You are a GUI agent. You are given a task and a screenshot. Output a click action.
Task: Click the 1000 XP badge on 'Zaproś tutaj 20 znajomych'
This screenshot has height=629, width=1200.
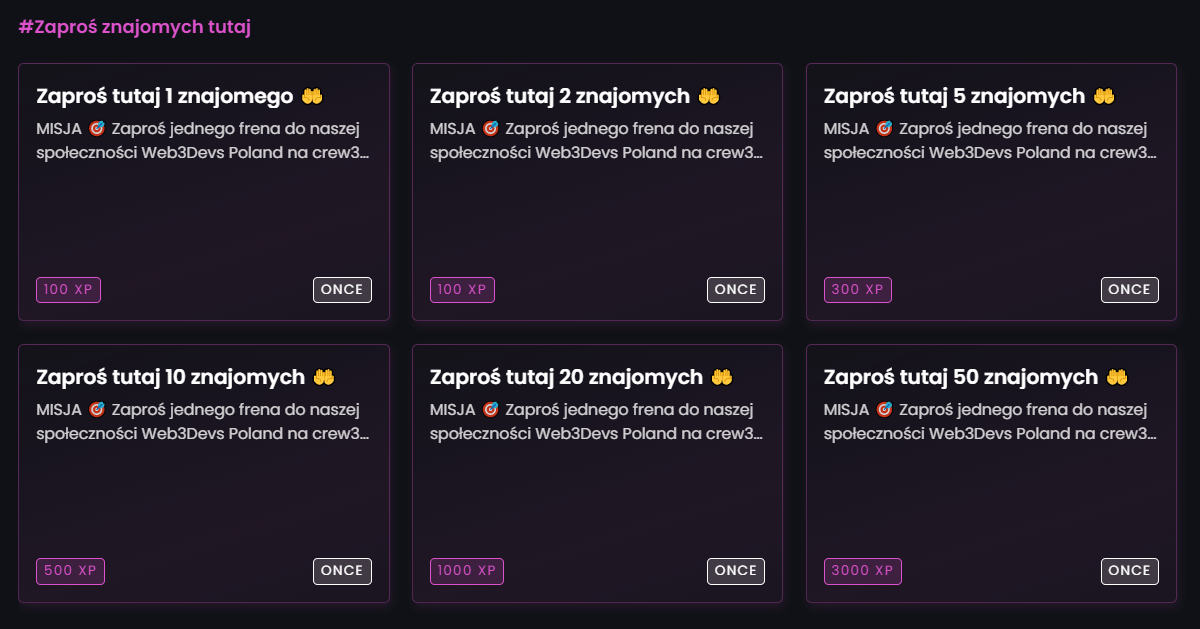pyautogui.click(x=466, y=570)
